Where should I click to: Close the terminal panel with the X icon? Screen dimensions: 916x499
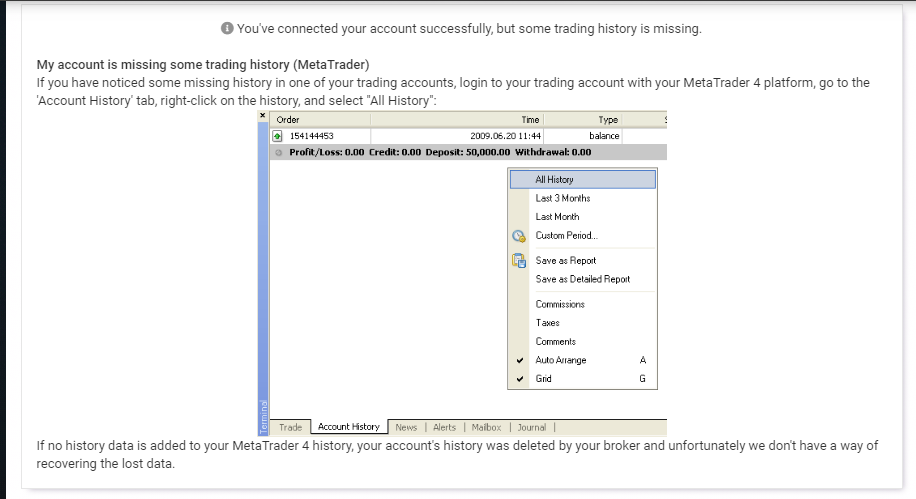[263, 116]
